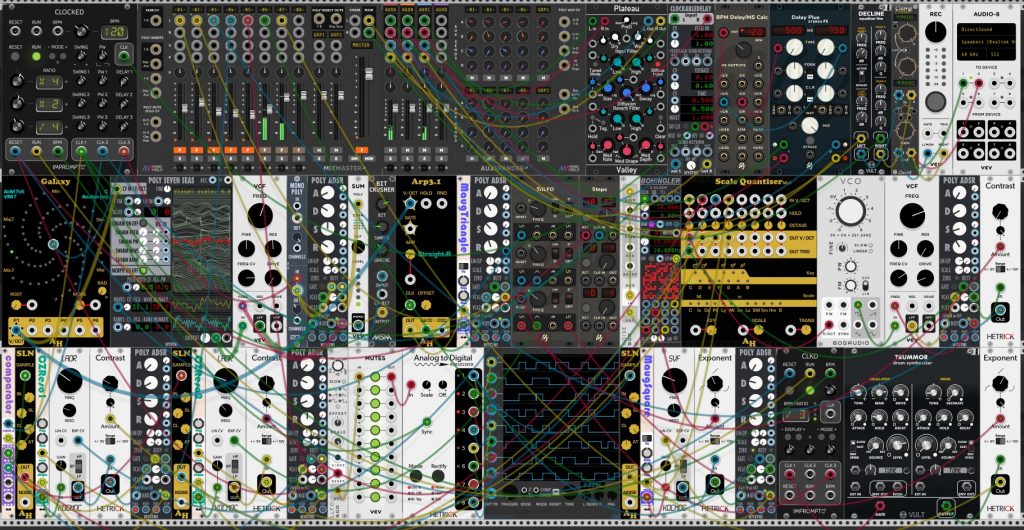This screenshot has width=1024, height=530.
Task: Click the BPM knob on Clocked
Action: coord(80,31)
